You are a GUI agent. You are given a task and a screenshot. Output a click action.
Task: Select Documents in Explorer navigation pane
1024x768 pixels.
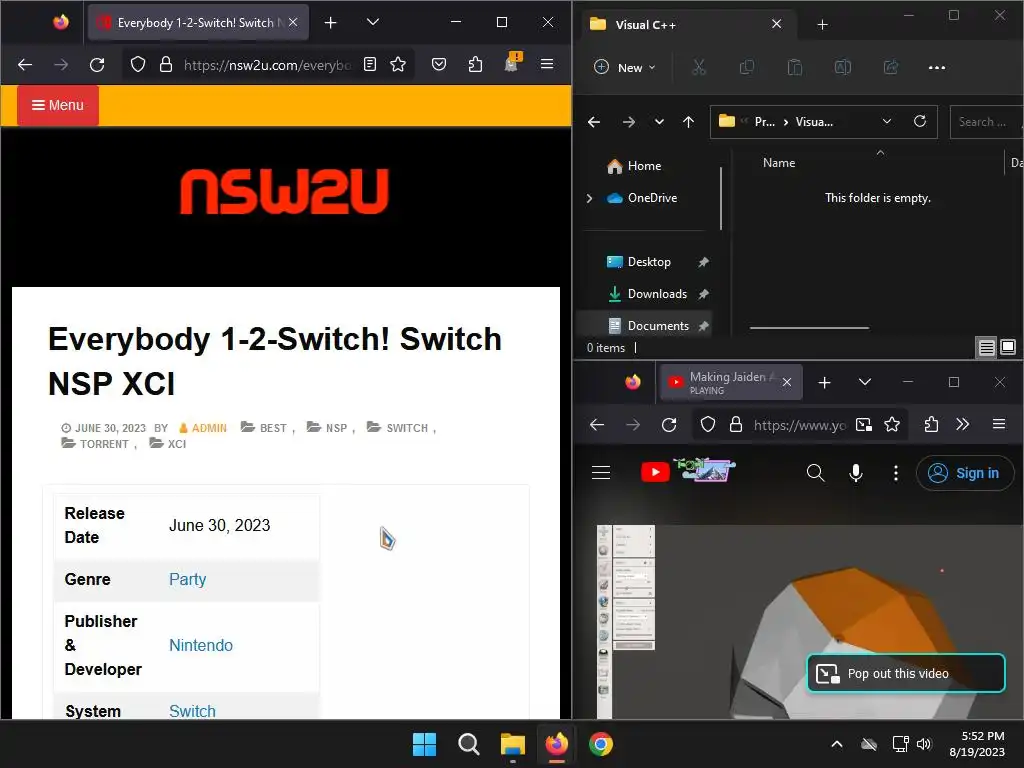coord(658,325)
